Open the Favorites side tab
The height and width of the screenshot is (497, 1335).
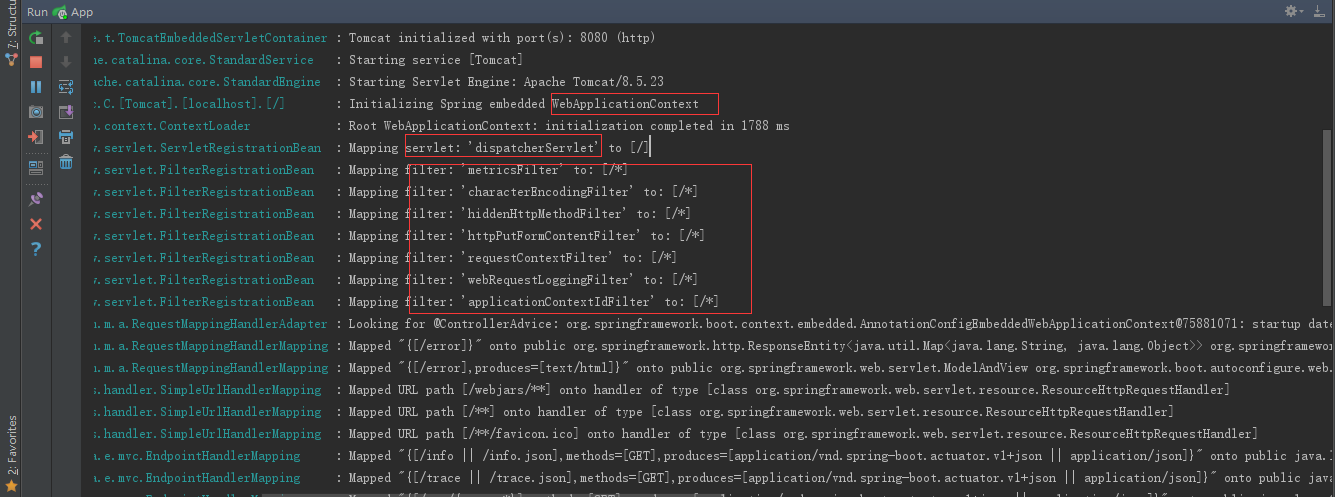pyautogui.click(x=11, y=454)
